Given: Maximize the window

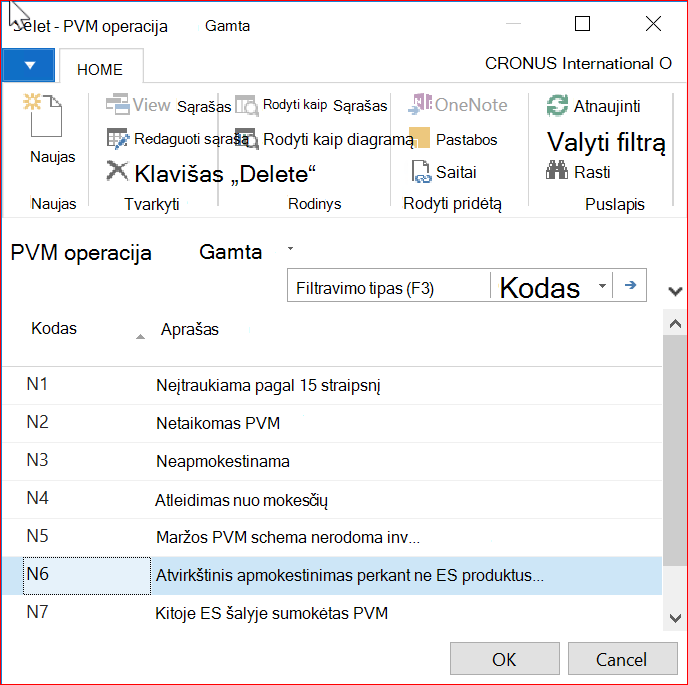Looking at the screenshot, I should tap(582, 24).
